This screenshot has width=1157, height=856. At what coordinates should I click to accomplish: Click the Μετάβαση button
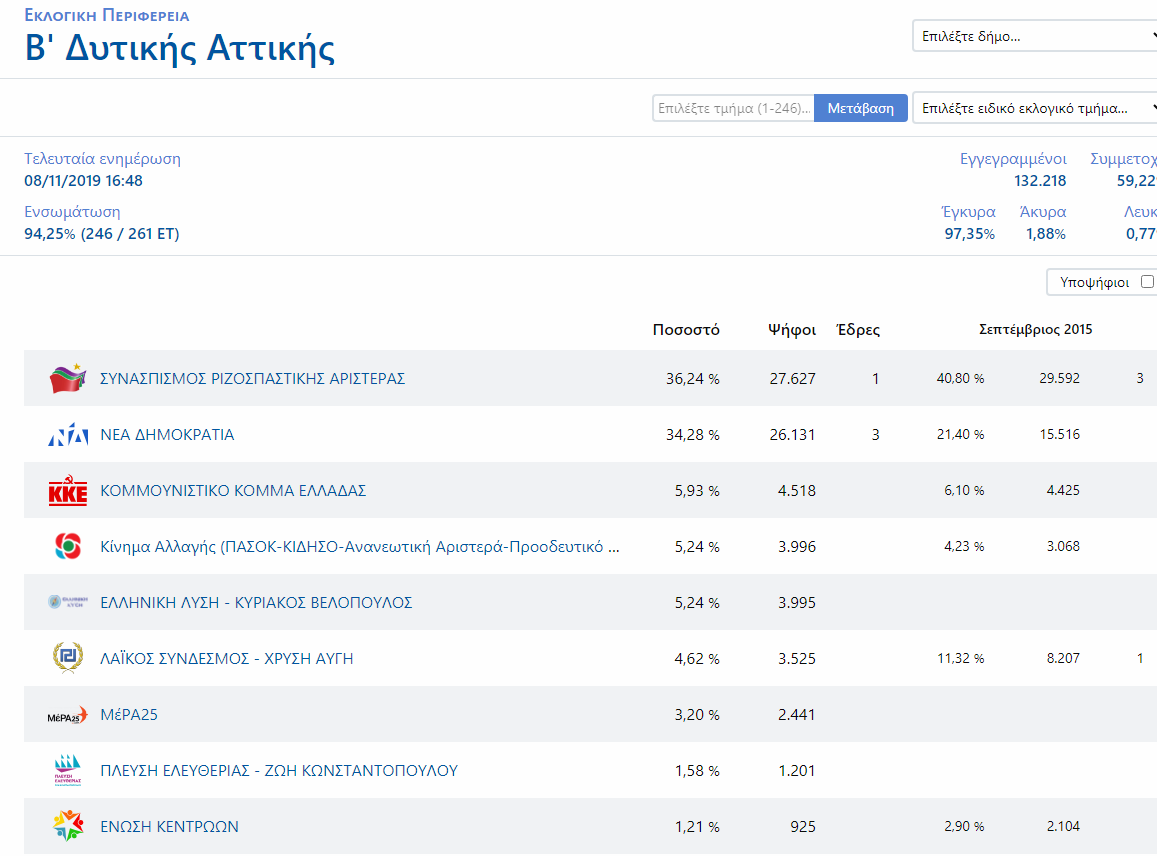860,108
